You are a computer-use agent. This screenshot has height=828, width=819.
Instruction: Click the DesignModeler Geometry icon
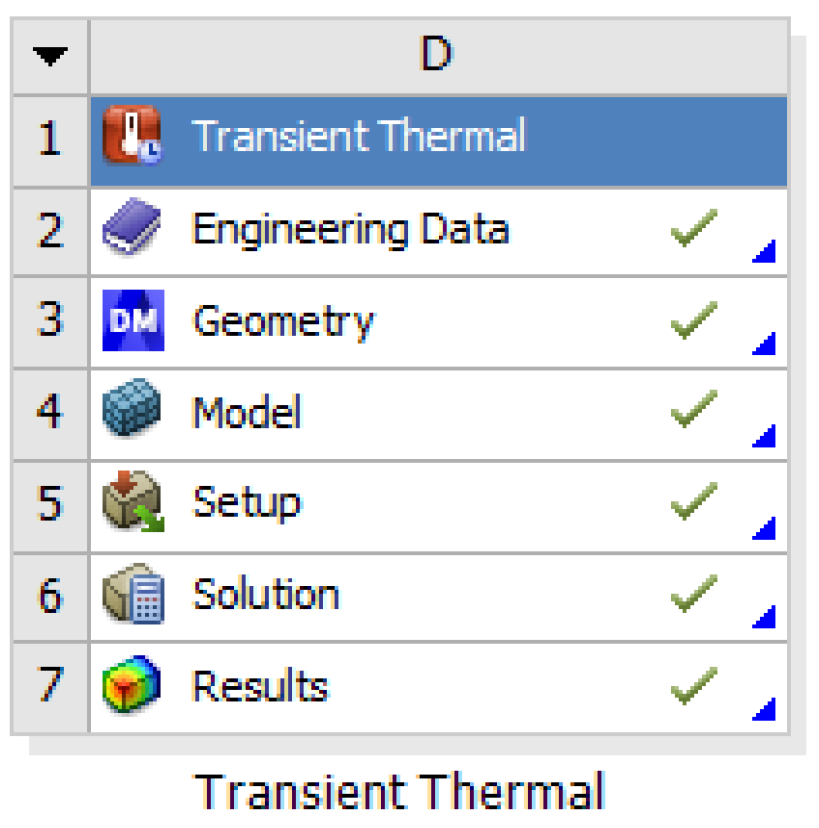[133, 321]
